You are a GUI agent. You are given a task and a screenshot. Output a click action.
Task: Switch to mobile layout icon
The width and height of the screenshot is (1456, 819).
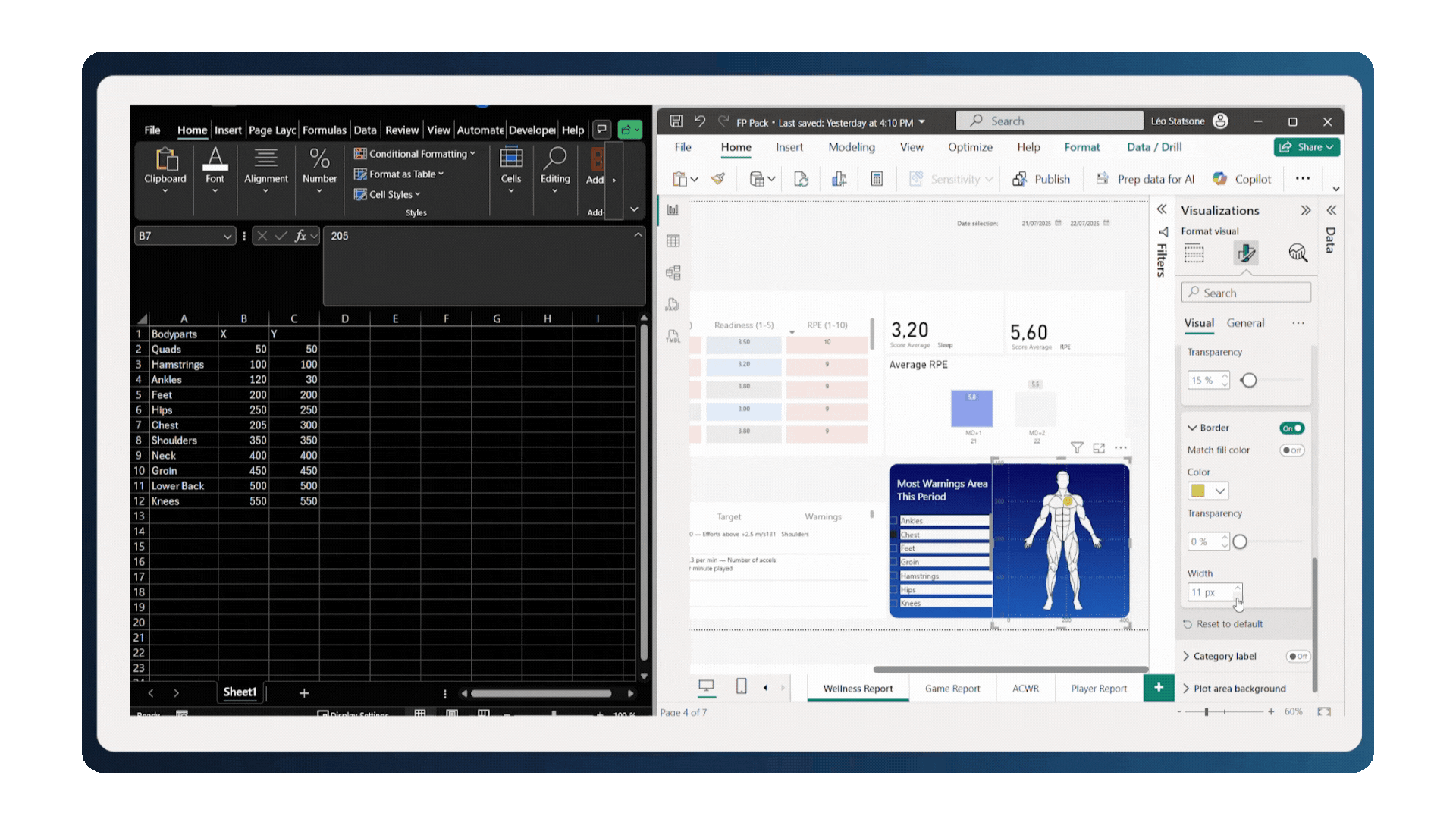[741, 686]
